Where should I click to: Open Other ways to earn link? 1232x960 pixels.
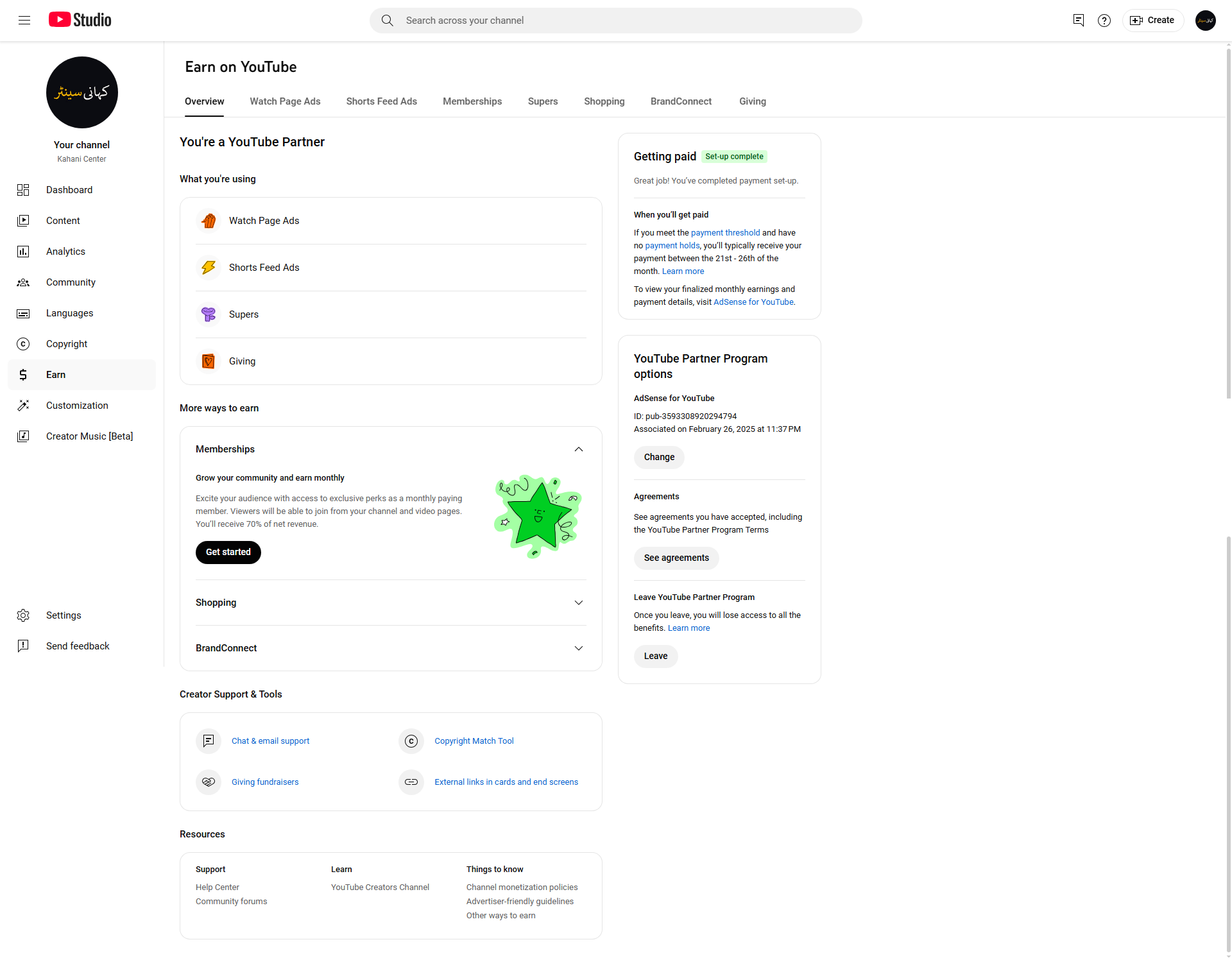pos(501,916)
